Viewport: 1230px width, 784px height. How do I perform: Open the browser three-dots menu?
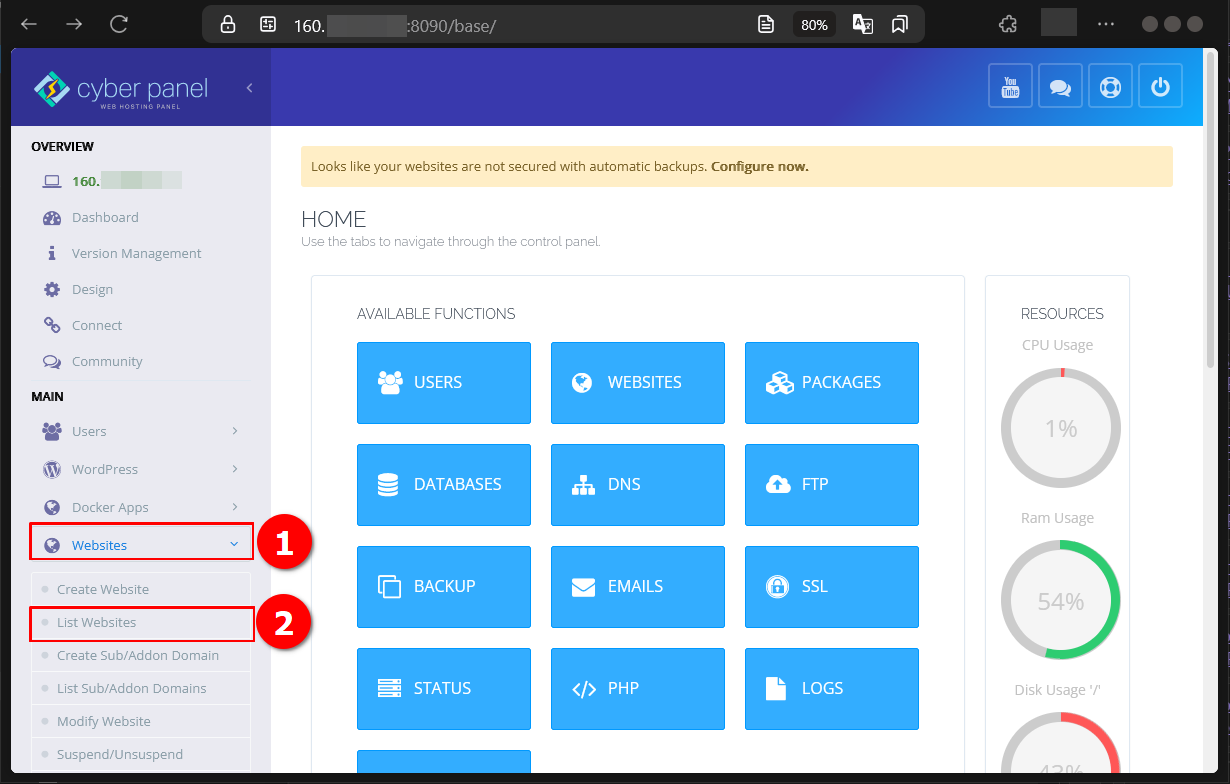click(1105, 24)
